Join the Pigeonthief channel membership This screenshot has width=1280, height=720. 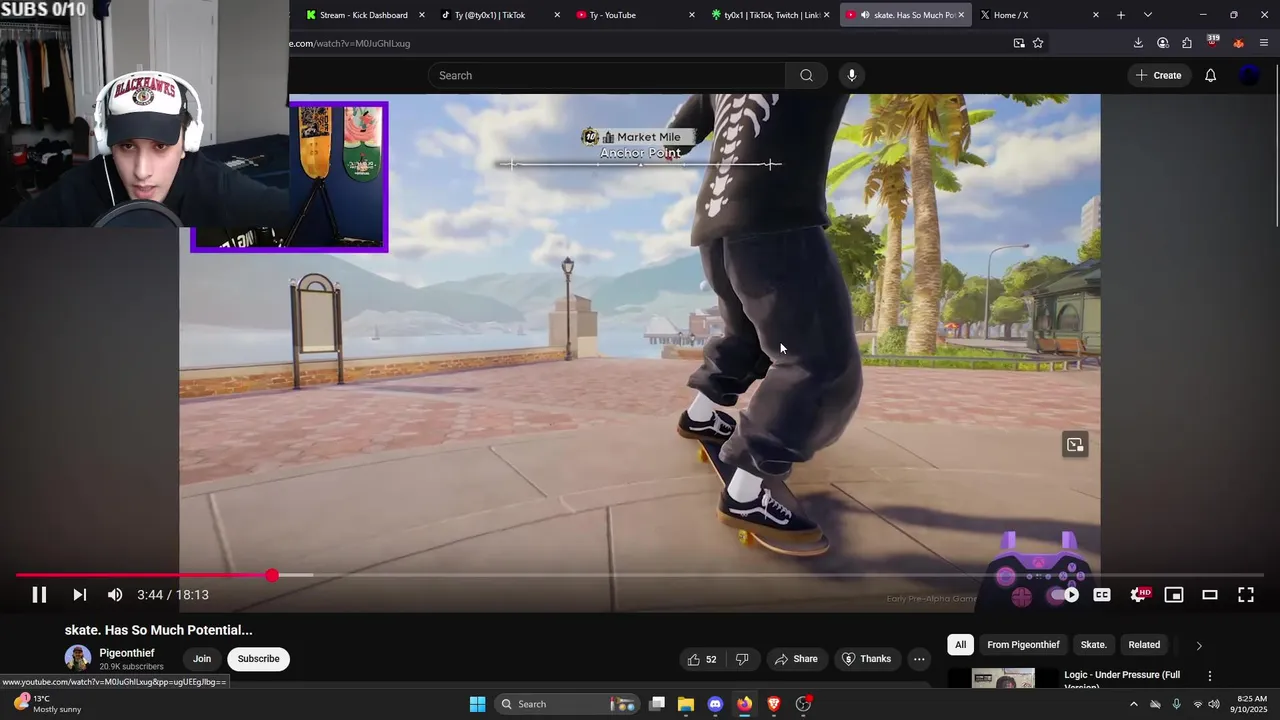(x=202, y=659)
